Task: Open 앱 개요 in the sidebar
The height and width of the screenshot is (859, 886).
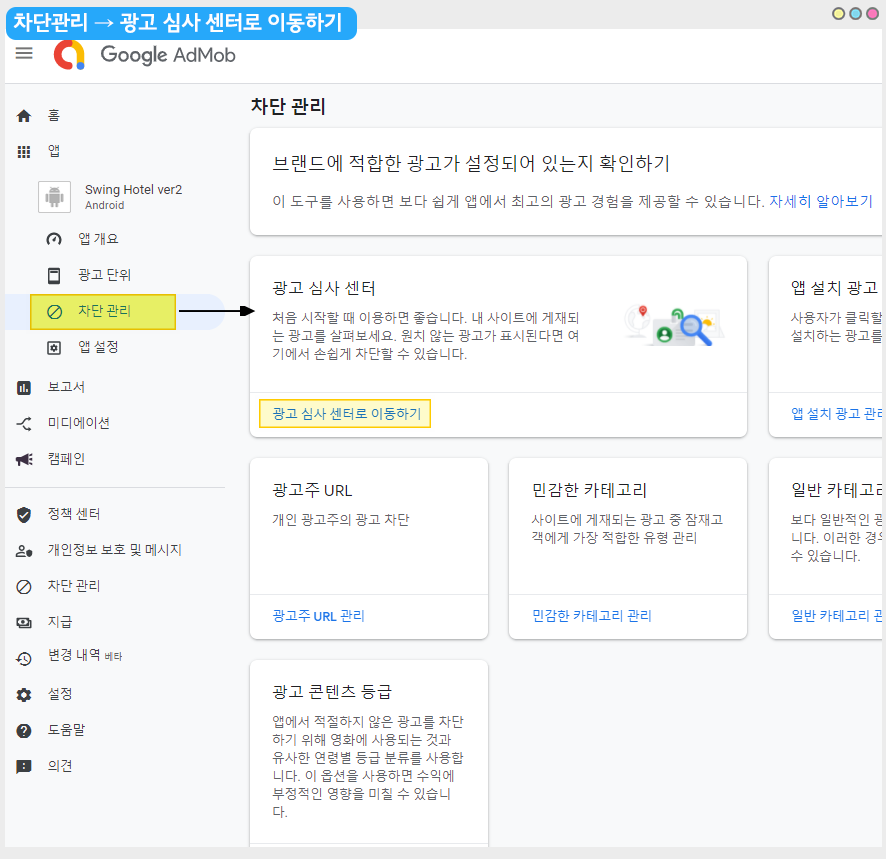Action: [98, 239]
